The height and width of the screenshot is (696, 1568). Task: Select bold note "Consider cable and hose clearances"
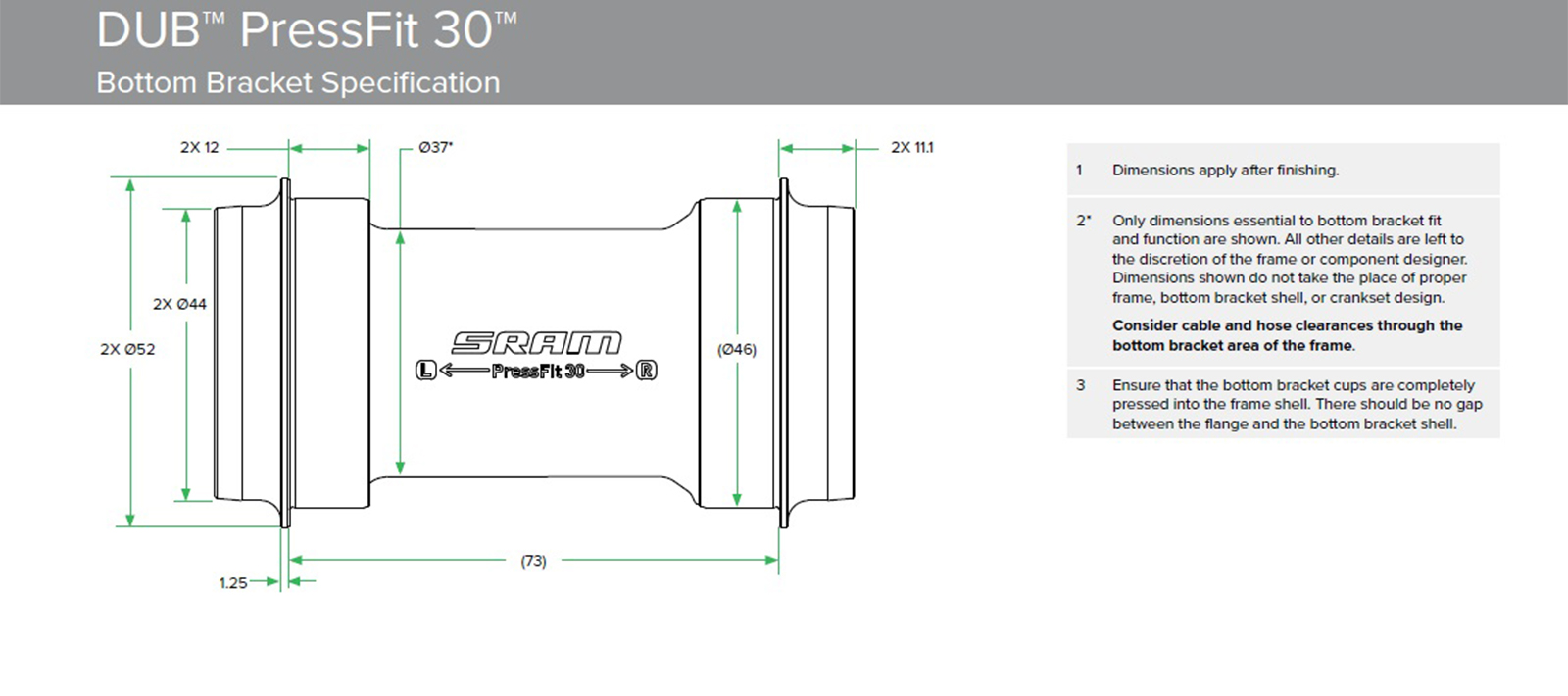[1288, 335]
